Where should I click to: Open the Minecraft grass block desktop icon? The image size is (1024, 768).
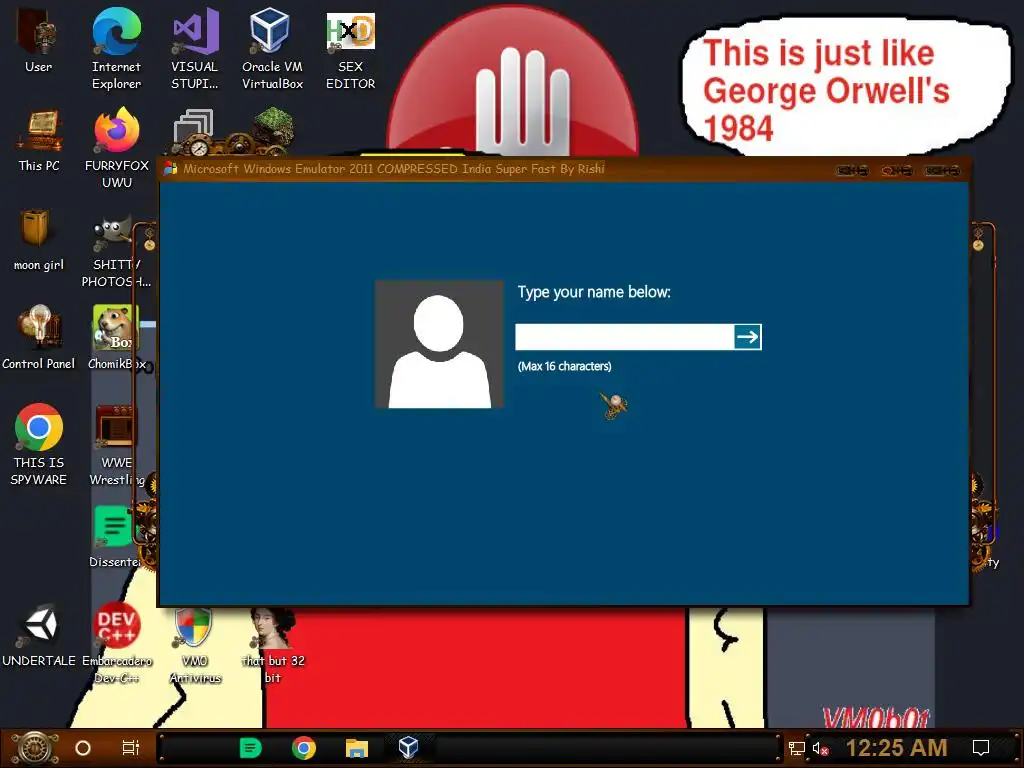click(x=273, y=131)
